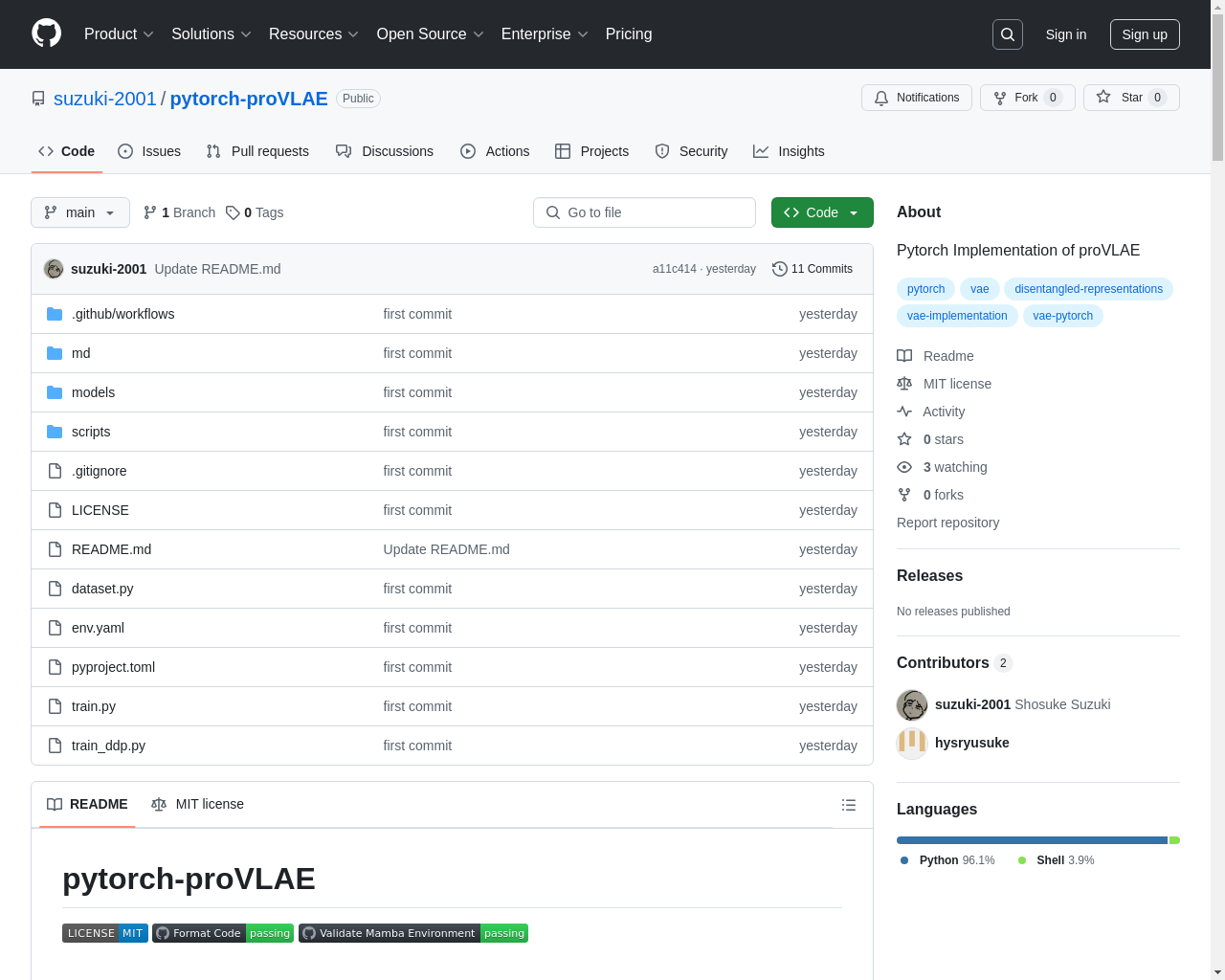Open the Actions tab
Screen dimensions: 1225x980
point(495,151)
